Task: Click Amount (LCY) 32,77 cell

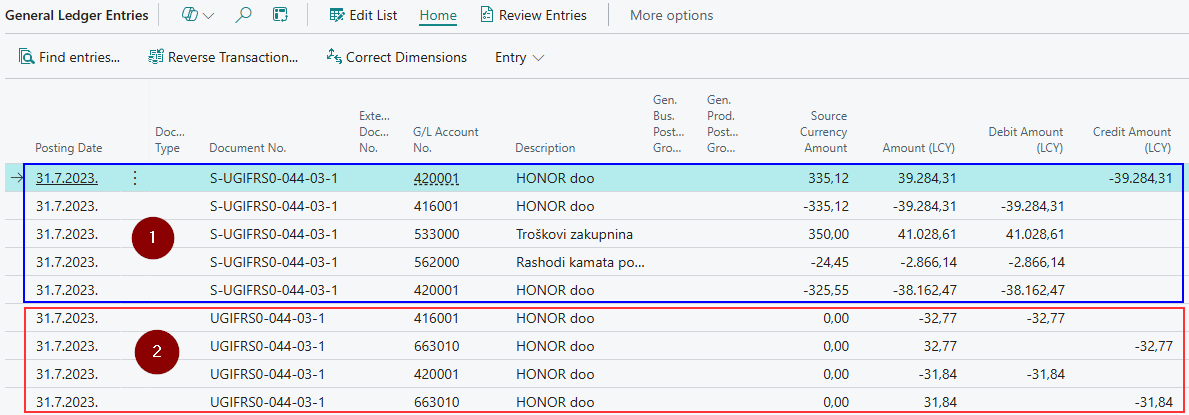Action: click(x=939, y=347)
